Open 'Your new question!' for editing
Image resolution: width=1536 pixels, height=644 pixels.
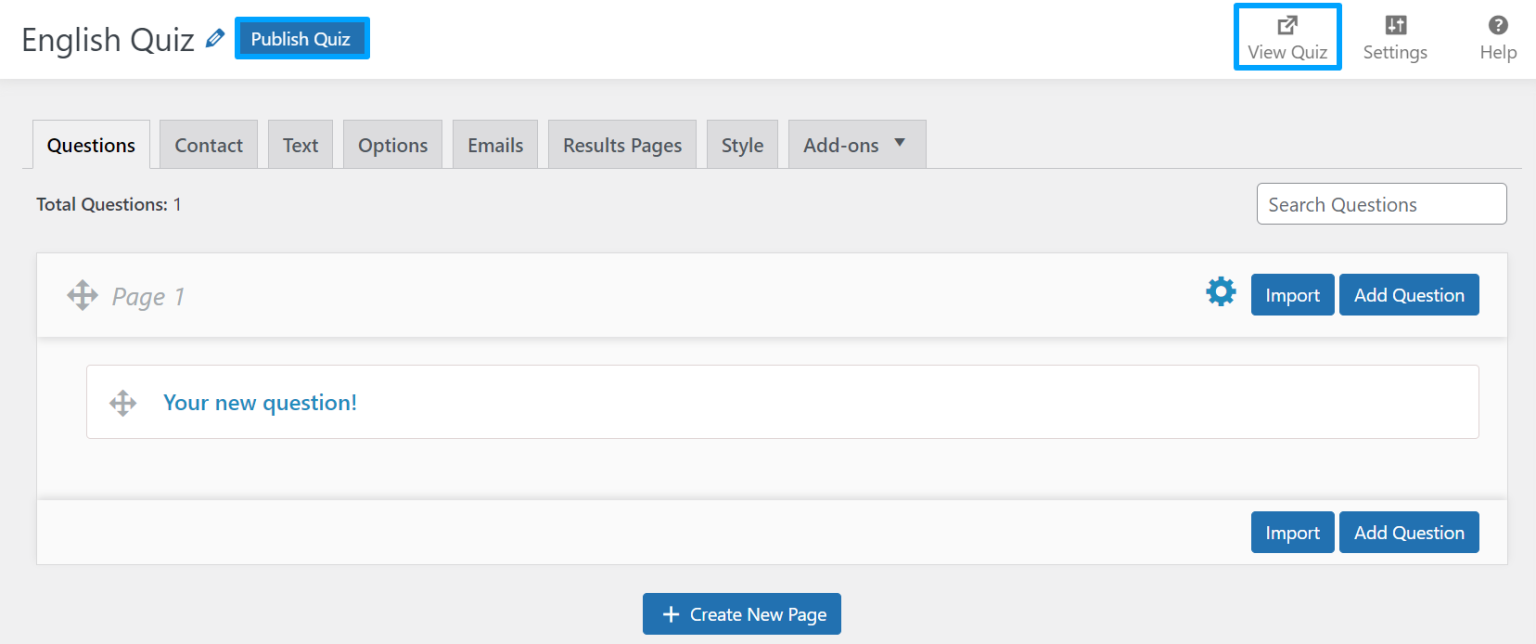260,402
